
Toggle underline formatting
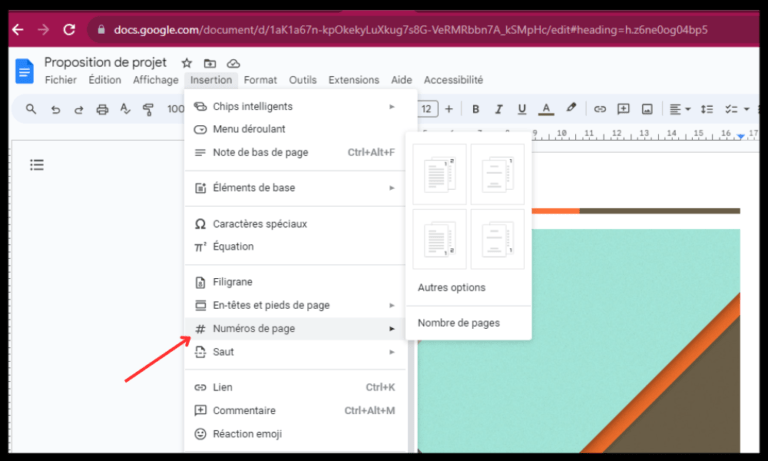click(522, 109)
